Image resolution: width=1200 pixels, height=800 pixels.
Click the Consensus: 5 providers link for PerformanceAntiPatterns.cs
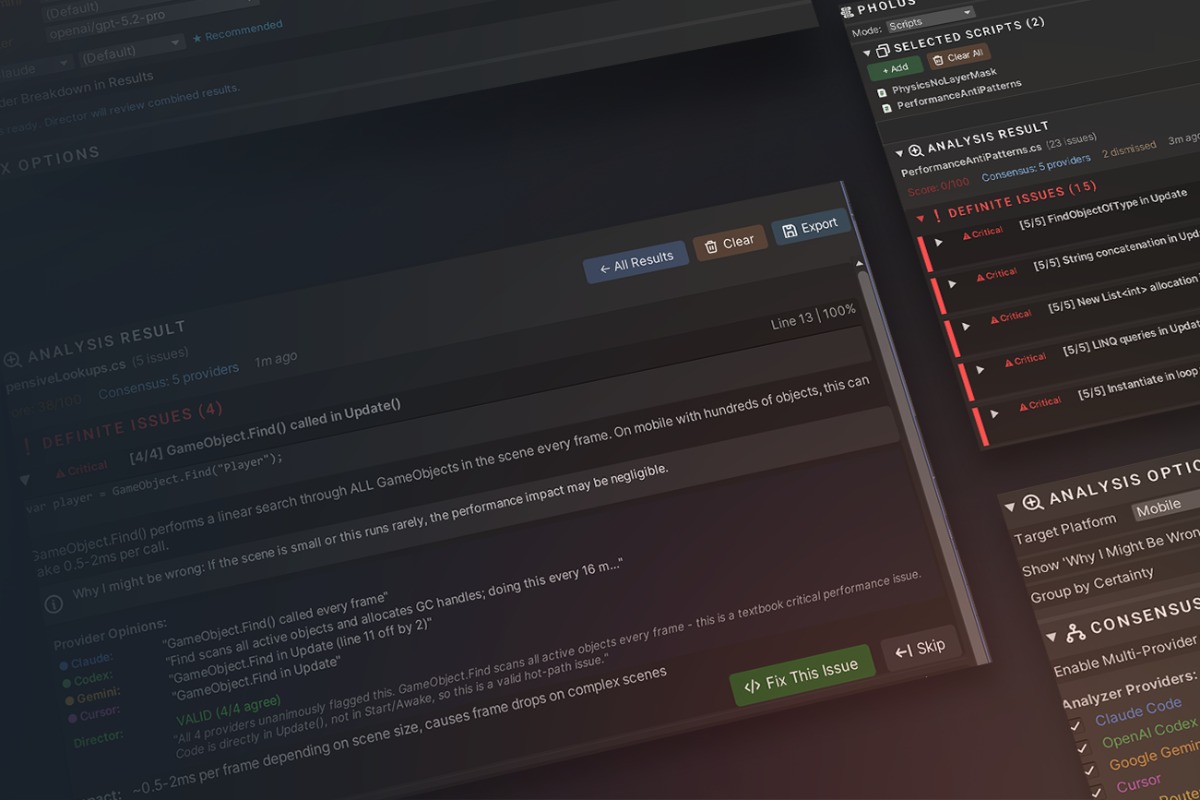coord(1035,169)
